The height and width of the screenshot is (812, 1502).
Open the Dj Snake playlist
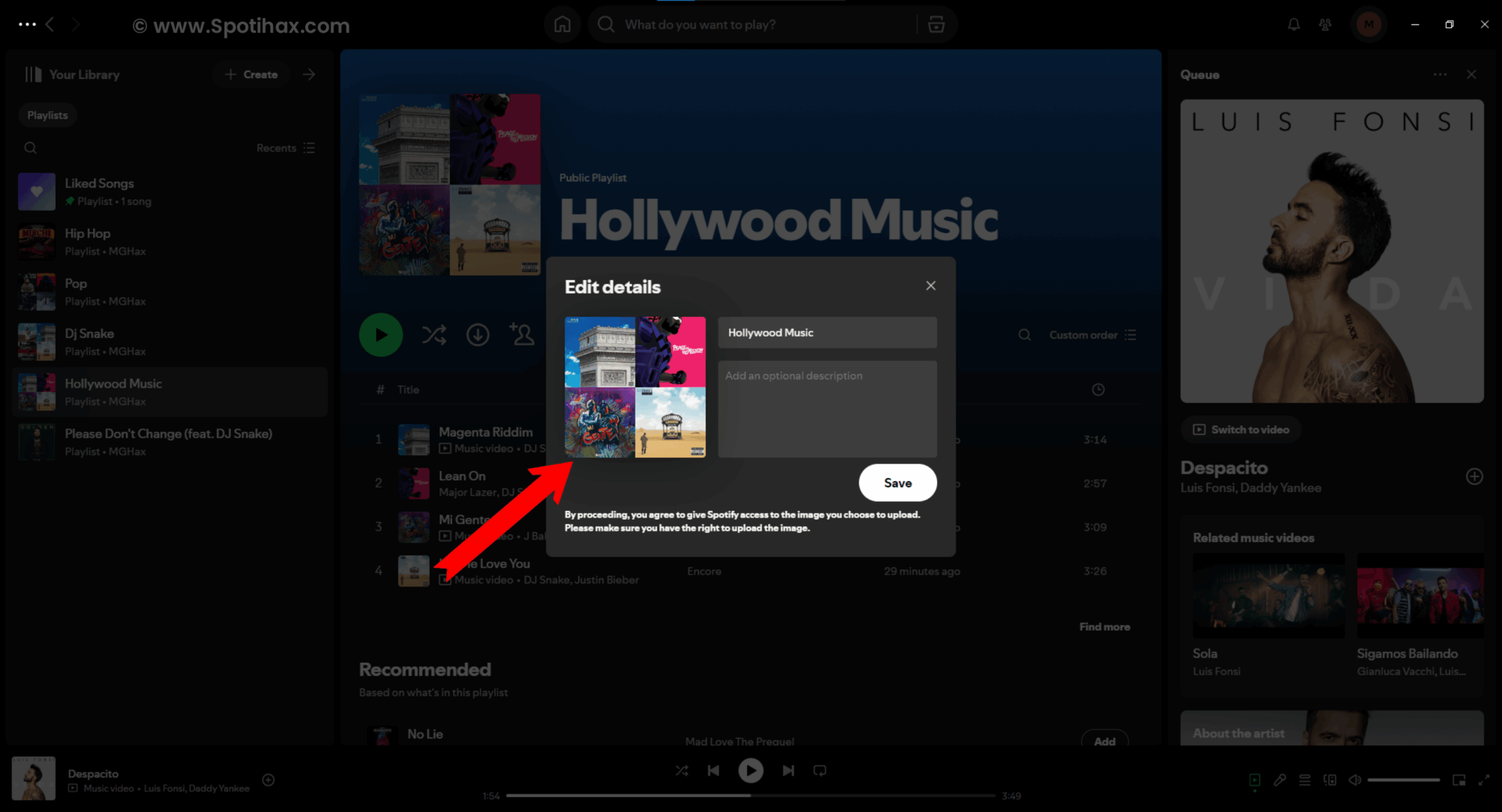click(x=170, y=342)
